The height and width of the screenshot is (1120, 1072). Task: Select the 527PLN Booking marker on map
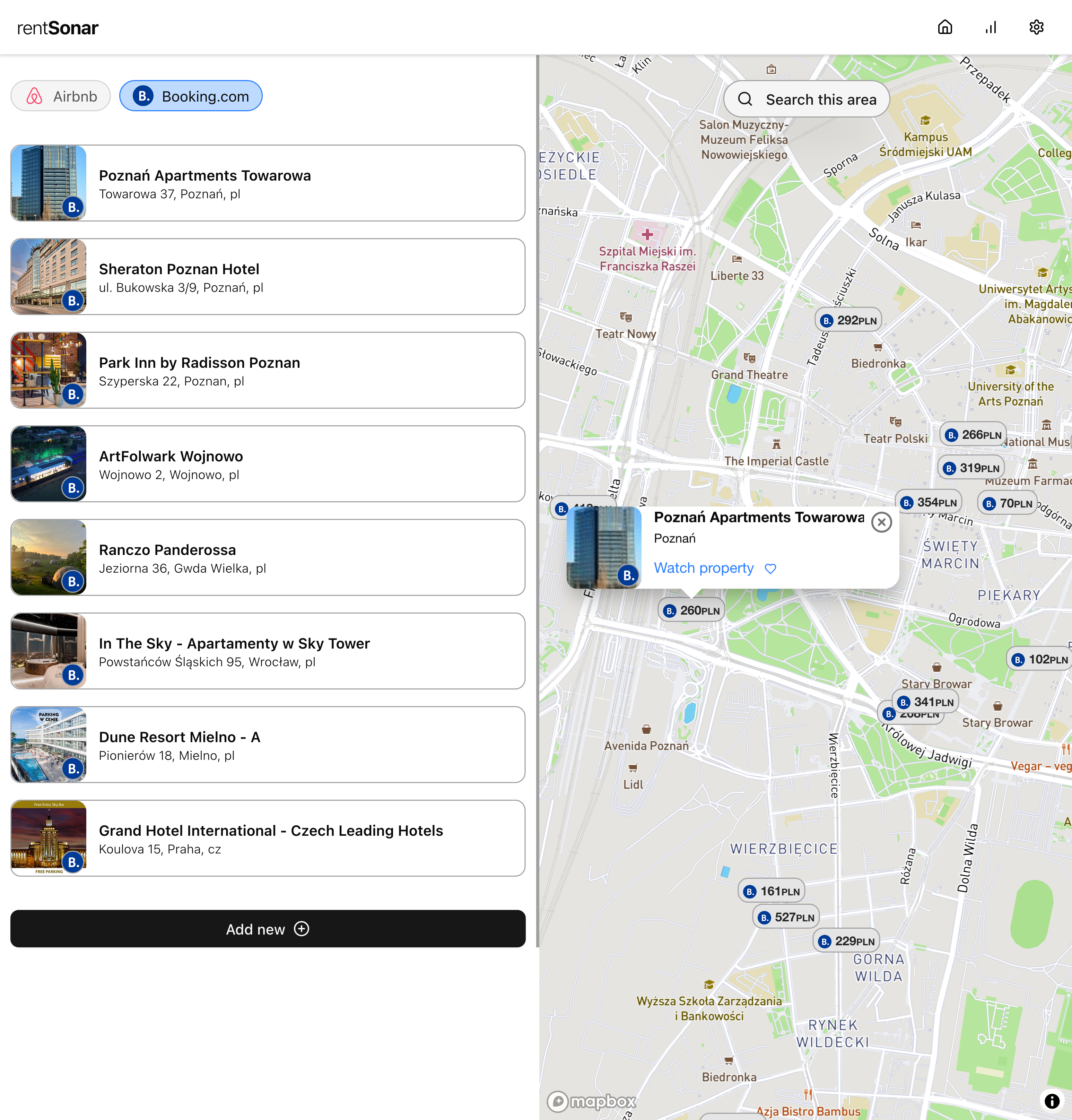786,917
